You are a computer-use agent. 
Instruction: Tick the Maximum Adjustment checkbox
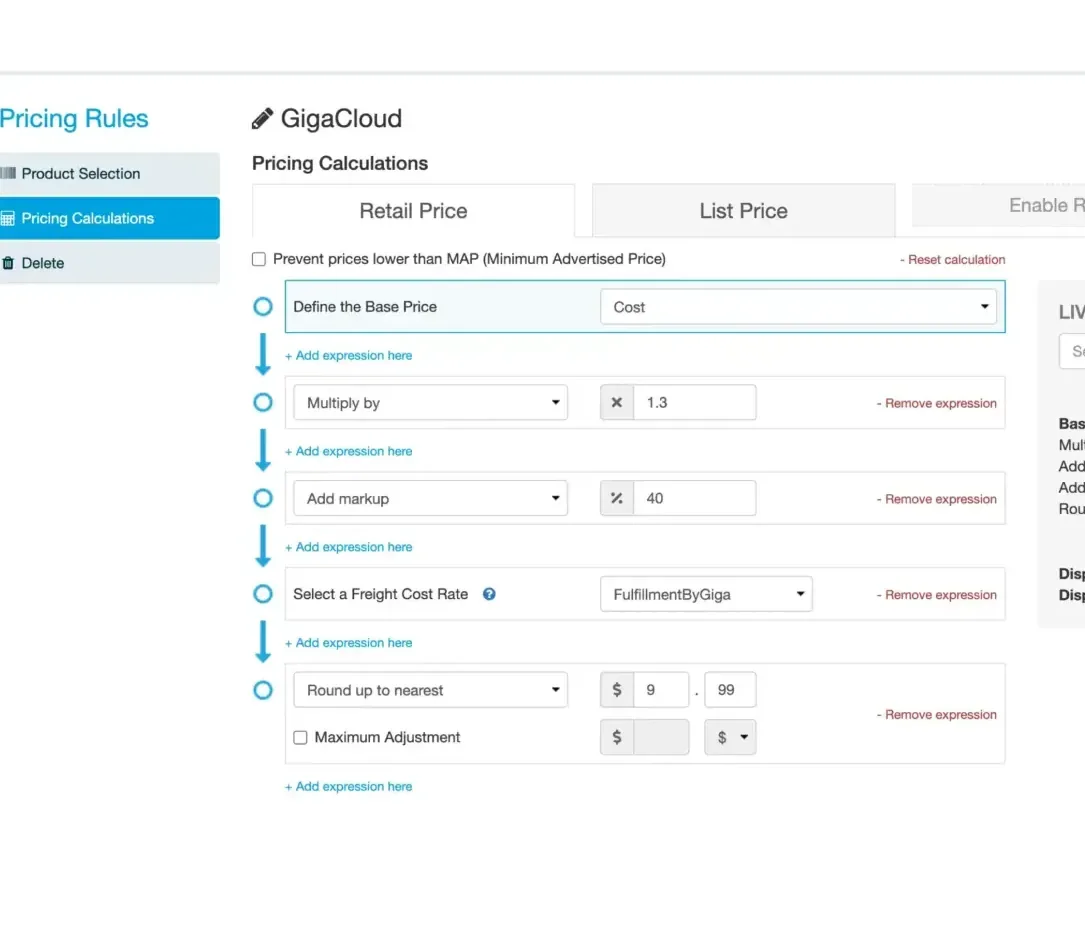(300, 737)
